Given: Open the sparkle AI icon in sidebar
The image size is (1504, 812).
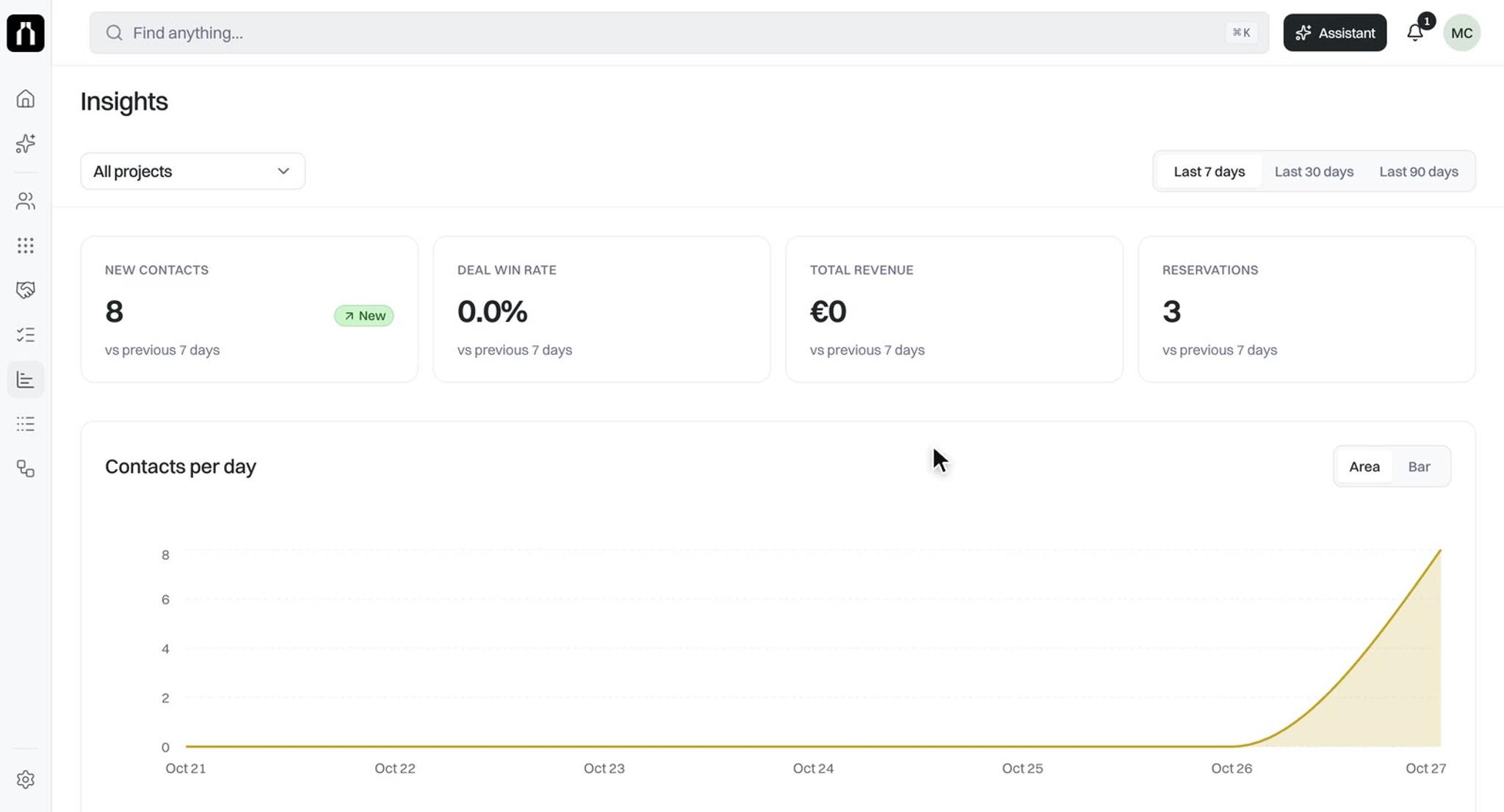Looking at the screenshot, I should 26,143.
